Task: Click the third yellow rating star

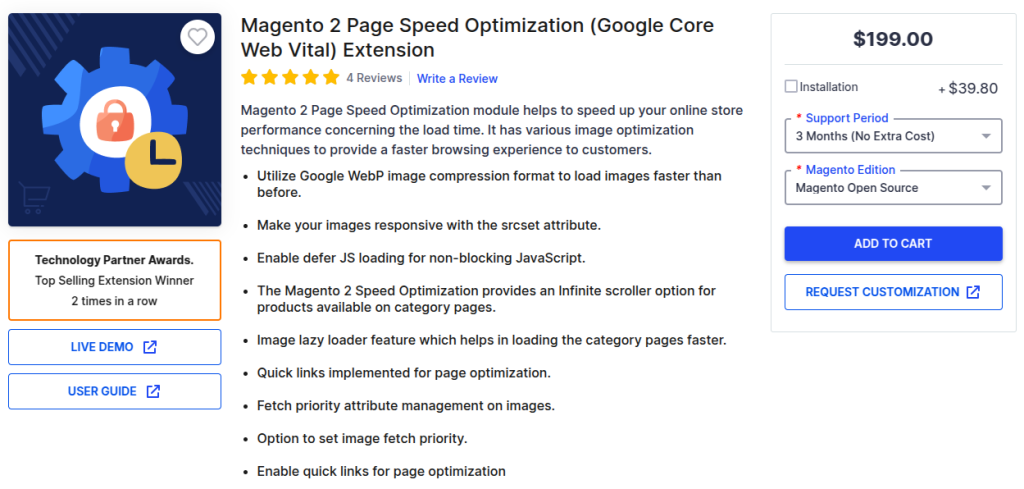Action: tap(290, 78)
